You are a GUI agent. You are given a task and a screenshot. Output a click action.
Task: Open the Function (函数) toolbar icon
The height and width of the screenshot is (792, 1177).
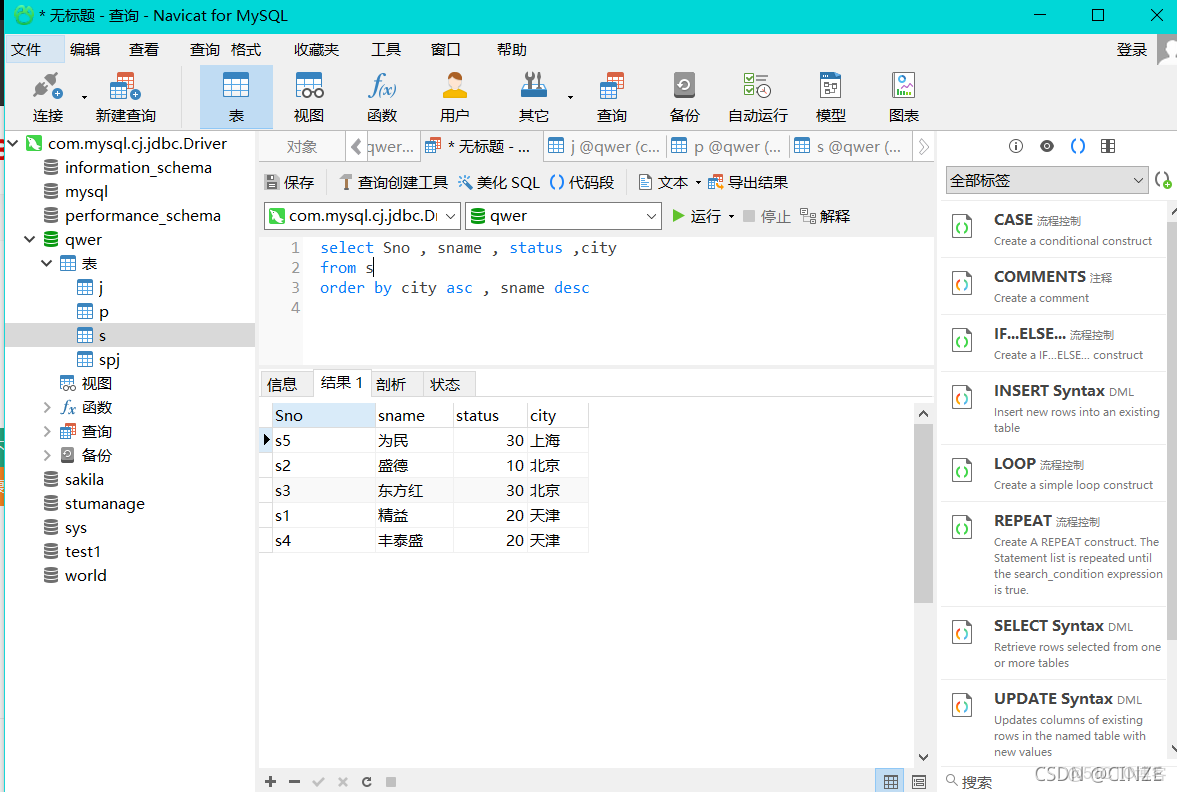pyautogui.click(x=382, y=97)
